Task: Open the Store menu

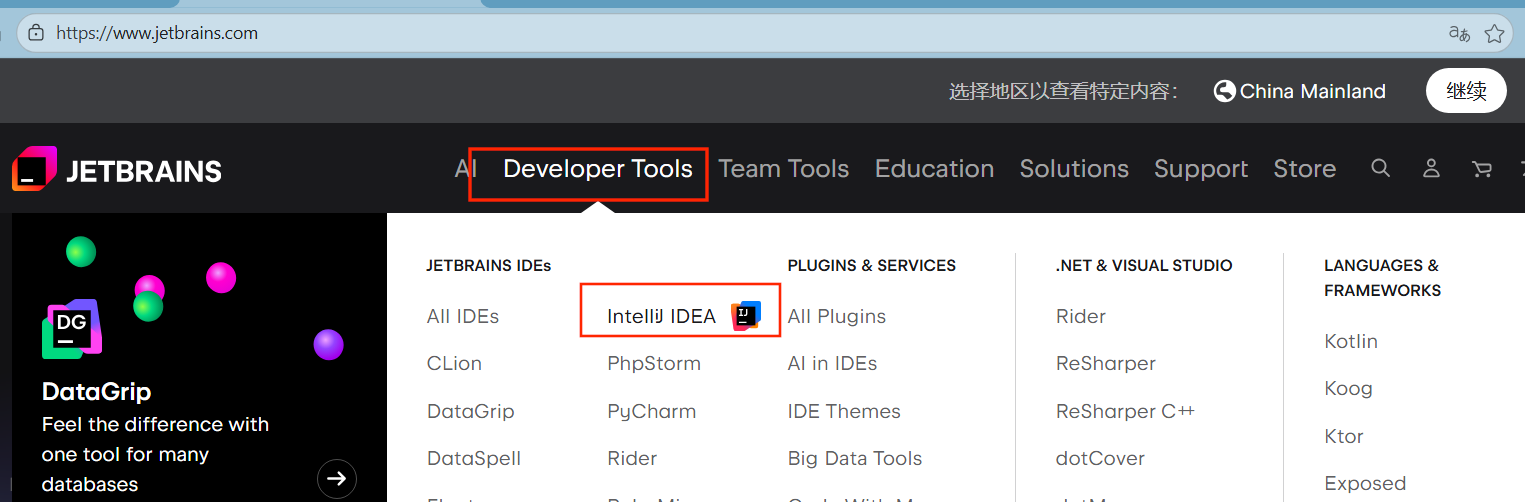Action: pos(1304,169)
